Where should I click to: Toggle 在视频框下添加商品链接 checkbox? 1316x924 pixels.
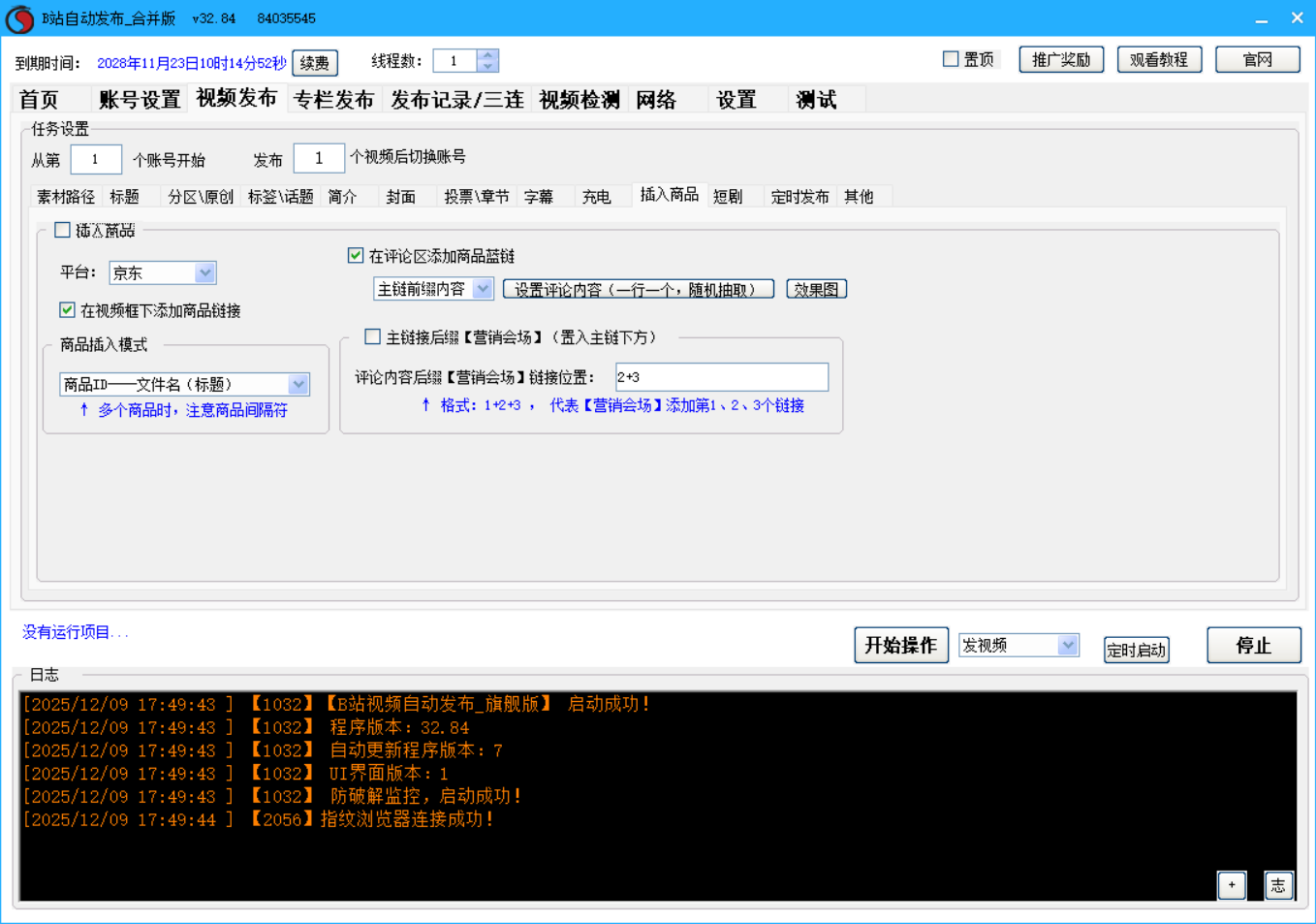tap(68, 310)
